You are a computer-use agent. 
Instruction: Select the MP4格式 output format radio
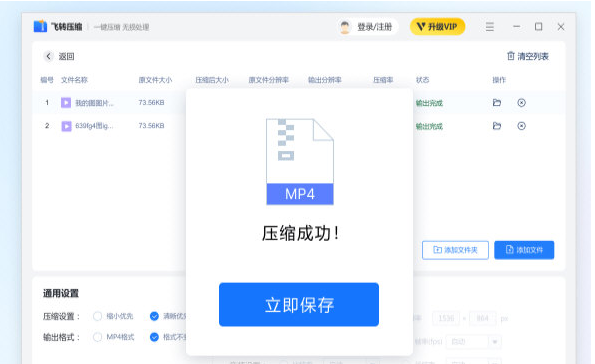98,337
